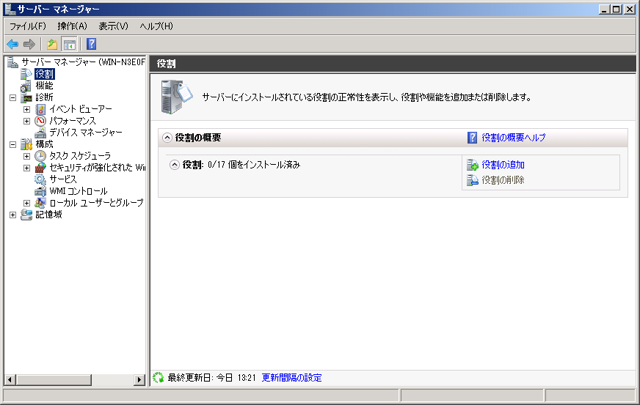Click the イベント ビューアー icon
The width and height of the screenshot is (640, 405).
[x=40, y=109]
